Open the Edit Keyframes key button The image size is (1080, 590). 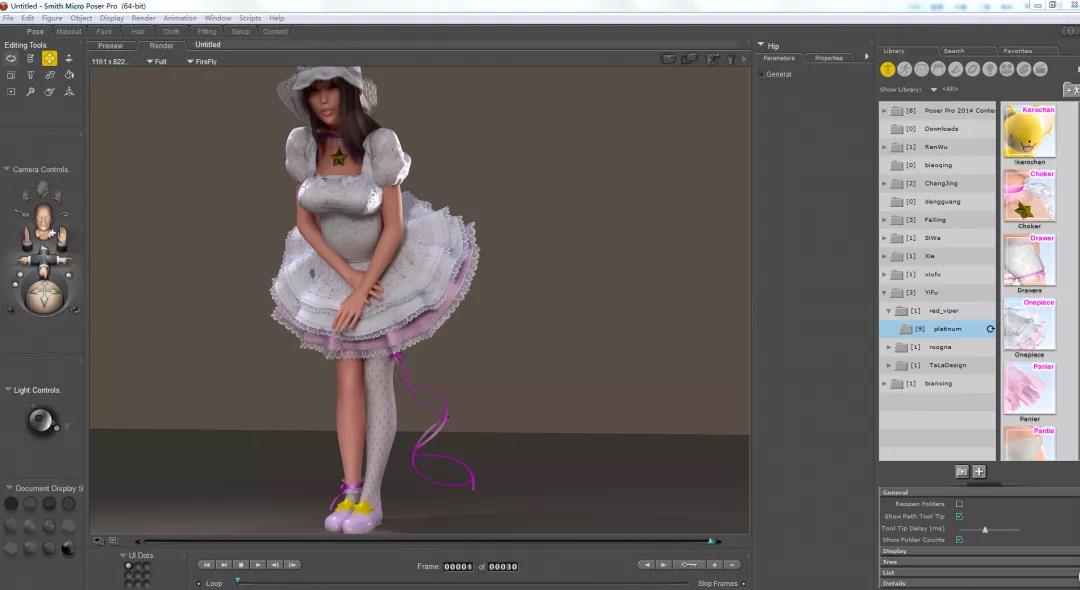tap(689, 565)
